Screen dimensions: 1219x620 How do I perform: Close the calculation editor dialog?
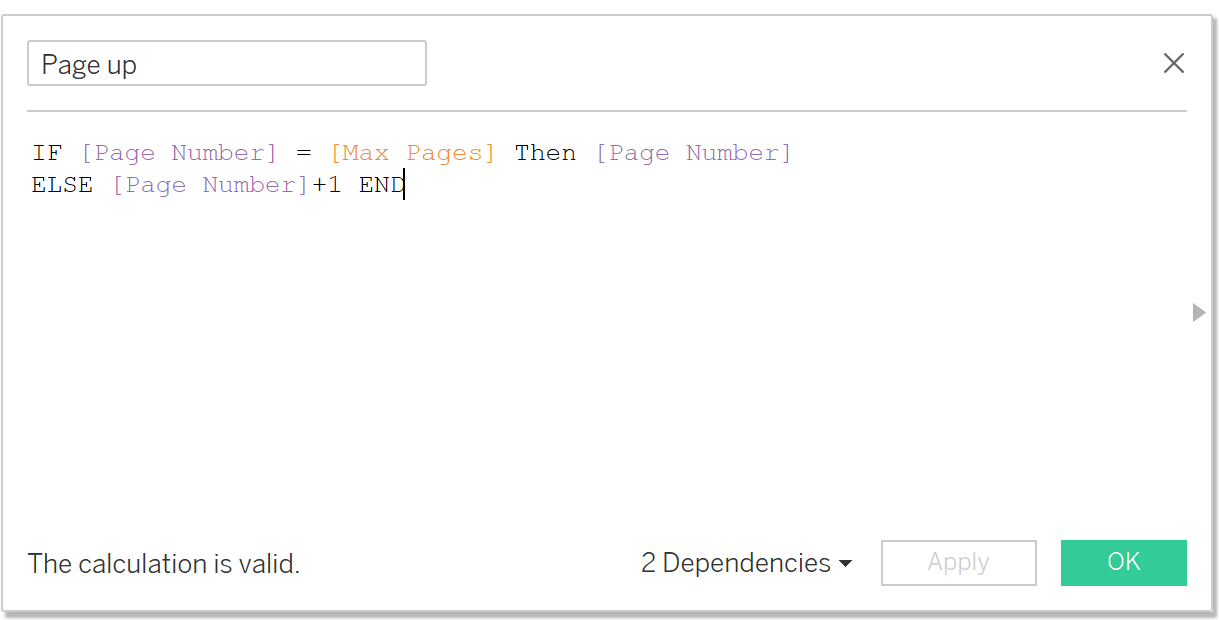click(x=1173, y=64)
